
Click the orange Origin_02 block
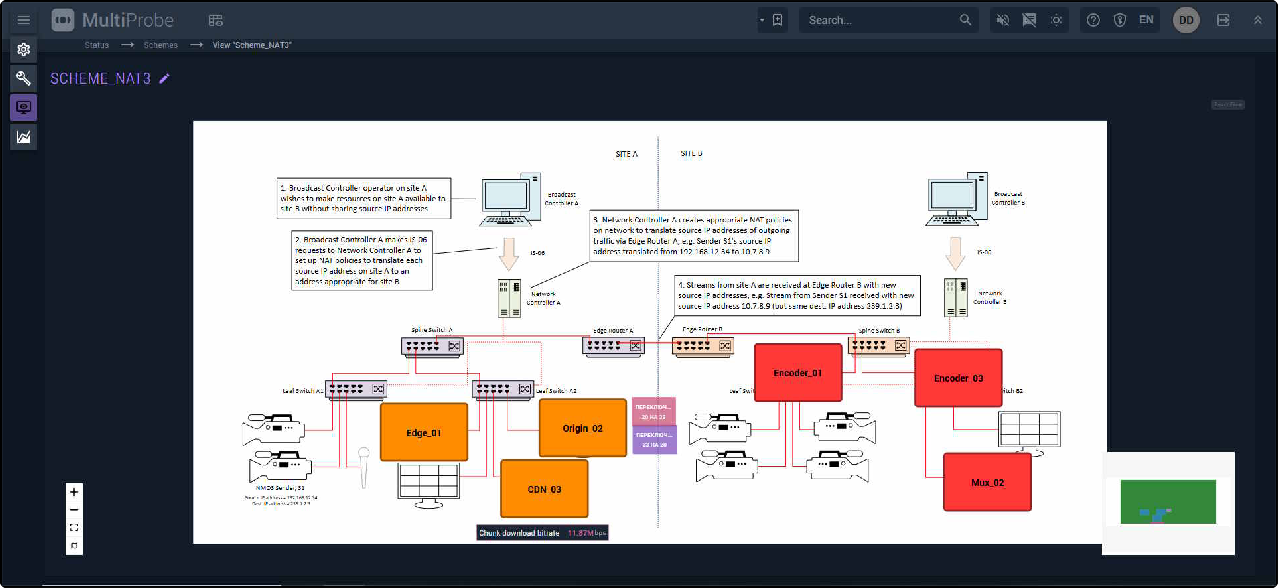(582, 428)
